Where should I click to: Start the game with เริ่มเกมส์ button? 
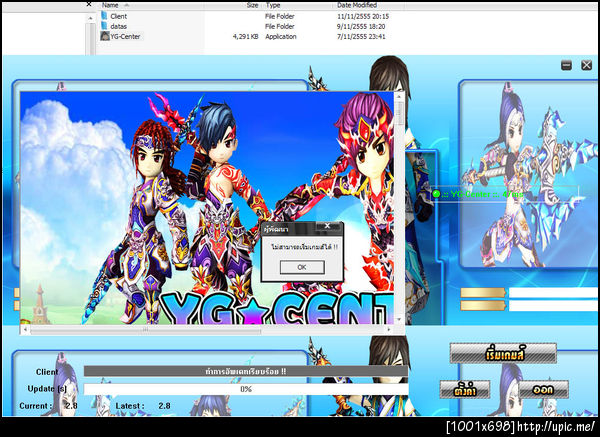504,354
